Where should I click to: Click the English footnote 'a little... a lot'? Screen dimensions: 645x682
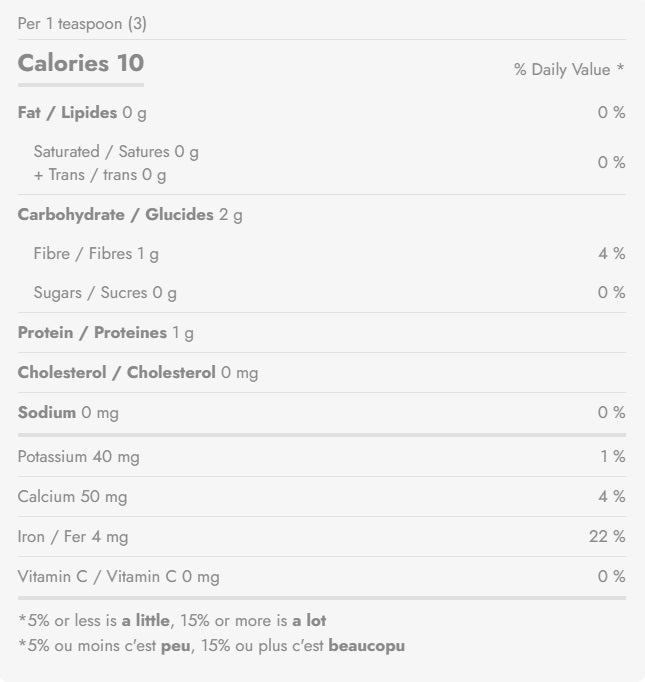click(x=172, y=621)
